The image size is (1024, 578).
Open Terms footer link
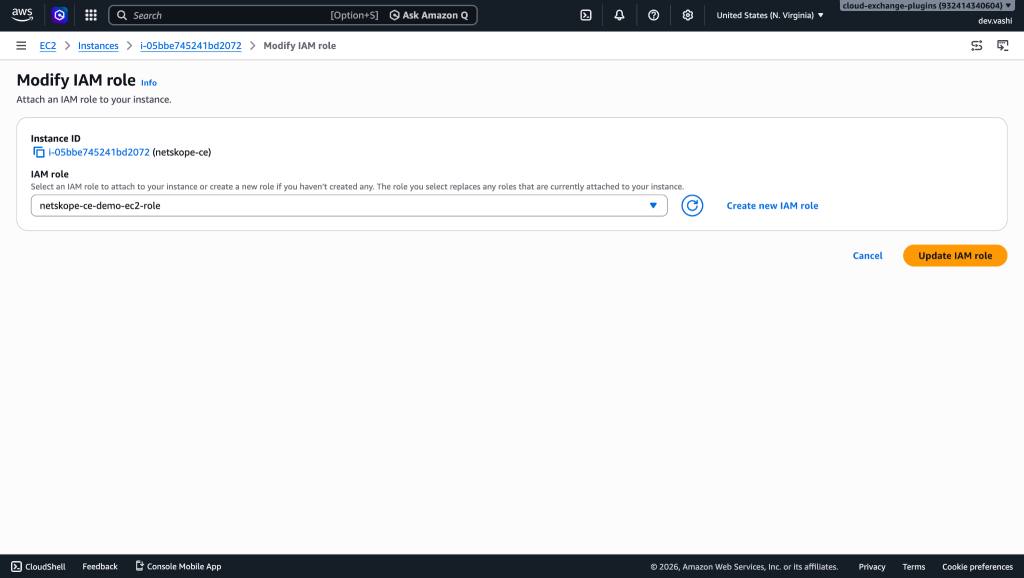[914, 567]
